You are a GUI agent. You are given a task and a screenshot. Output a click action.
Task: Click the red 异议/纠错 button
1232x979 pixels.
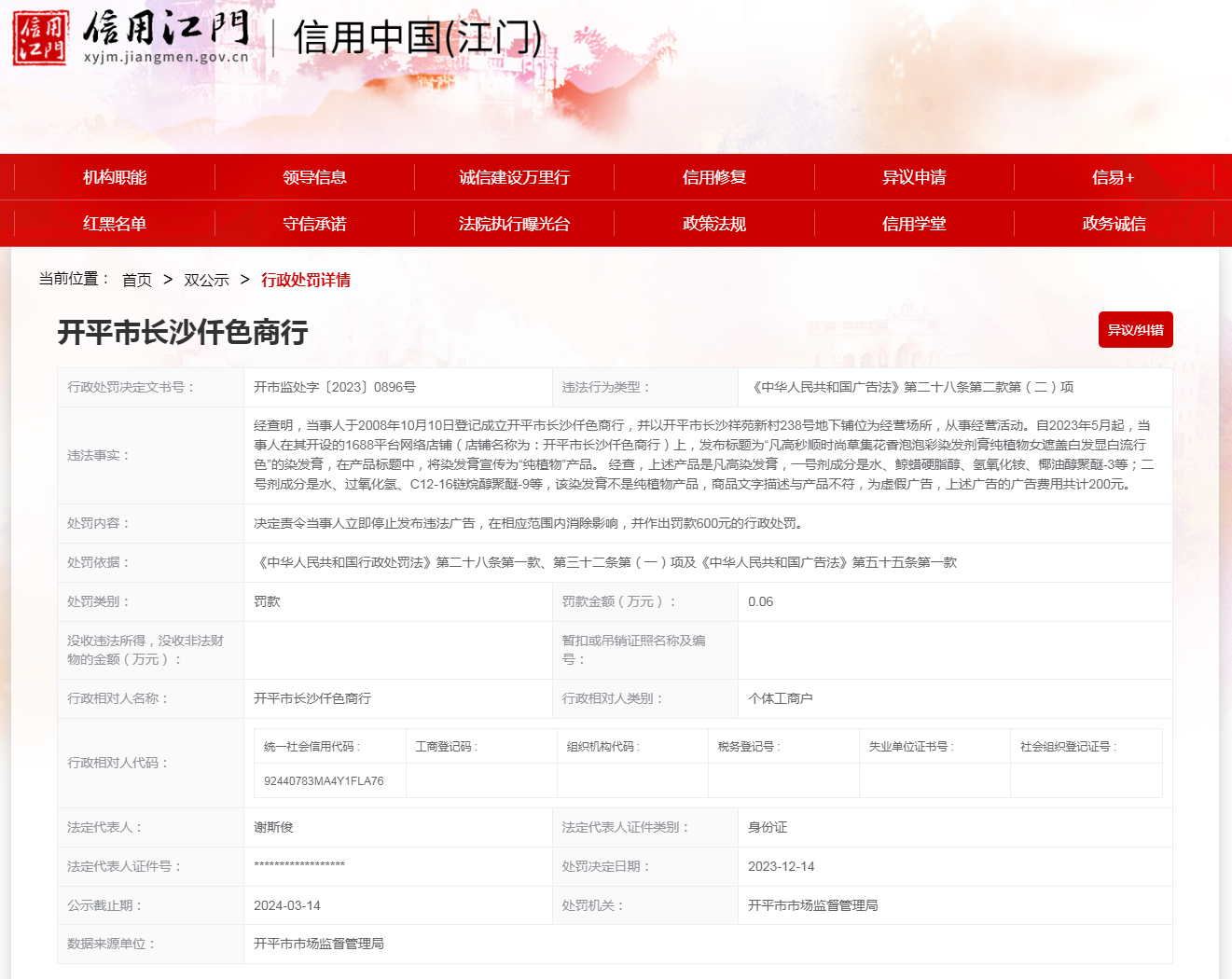(1135, 330)
